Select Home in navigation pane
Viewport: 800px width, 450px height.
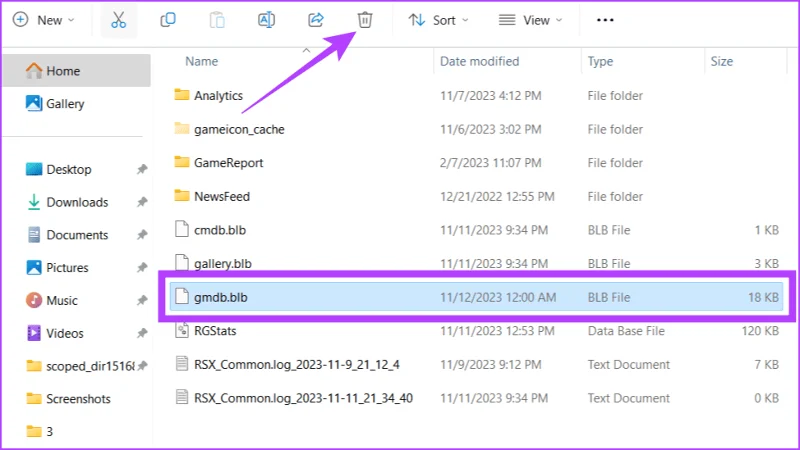tap(77, 70)
